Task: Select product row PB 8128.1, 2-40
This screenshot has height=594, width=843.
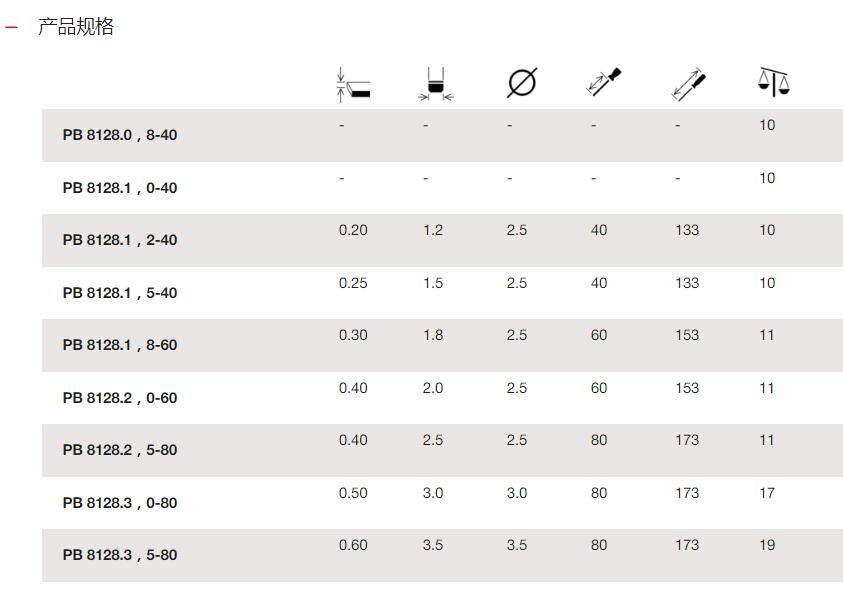Action: 442,240
